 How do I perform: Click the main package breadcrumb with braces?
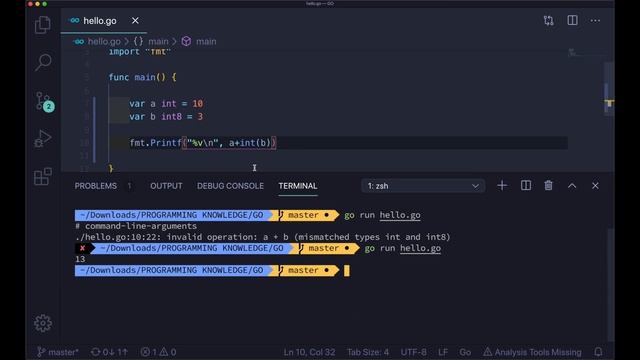click(151, 42)
